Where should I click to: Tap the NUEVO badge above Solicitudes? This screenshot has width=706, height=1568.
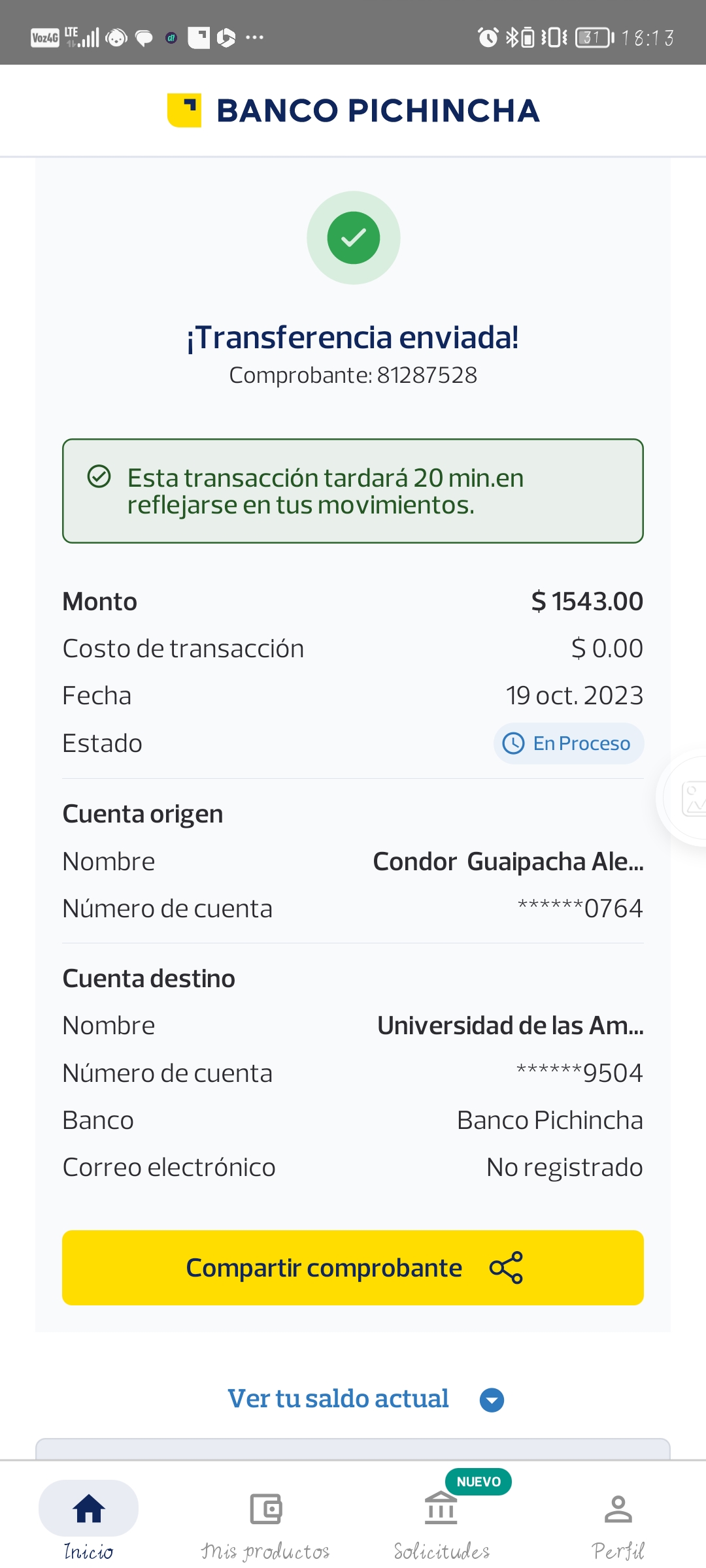[479, 1482]
